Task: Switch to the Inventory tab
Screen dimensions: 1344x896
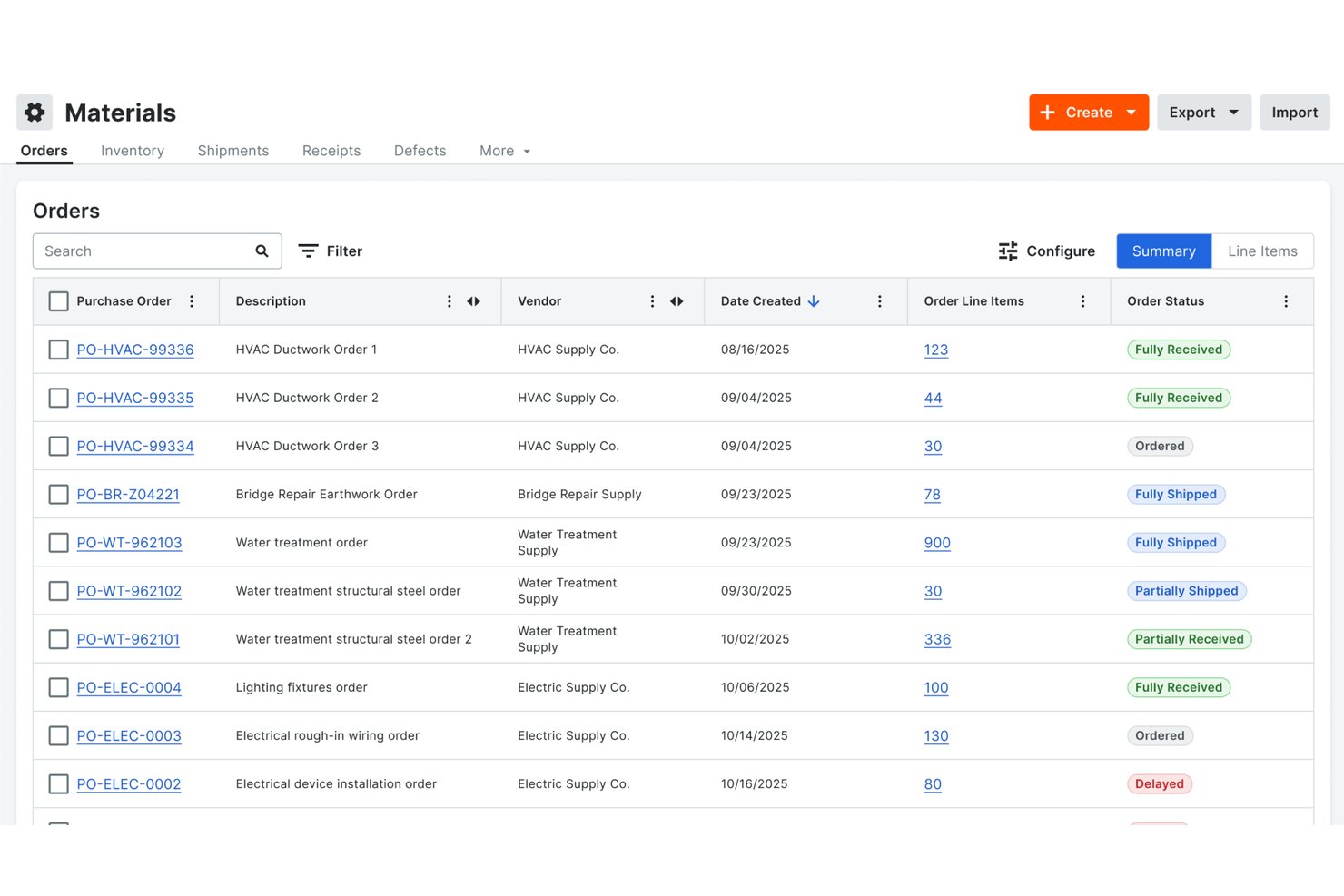Action: pos(133,151)
